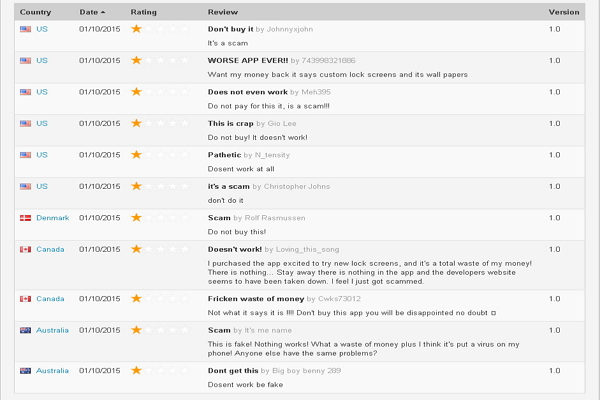Click the US flag in the "This is crap" row
The width and height of the screenshot is (600, 400).
[x=25, y=123]
